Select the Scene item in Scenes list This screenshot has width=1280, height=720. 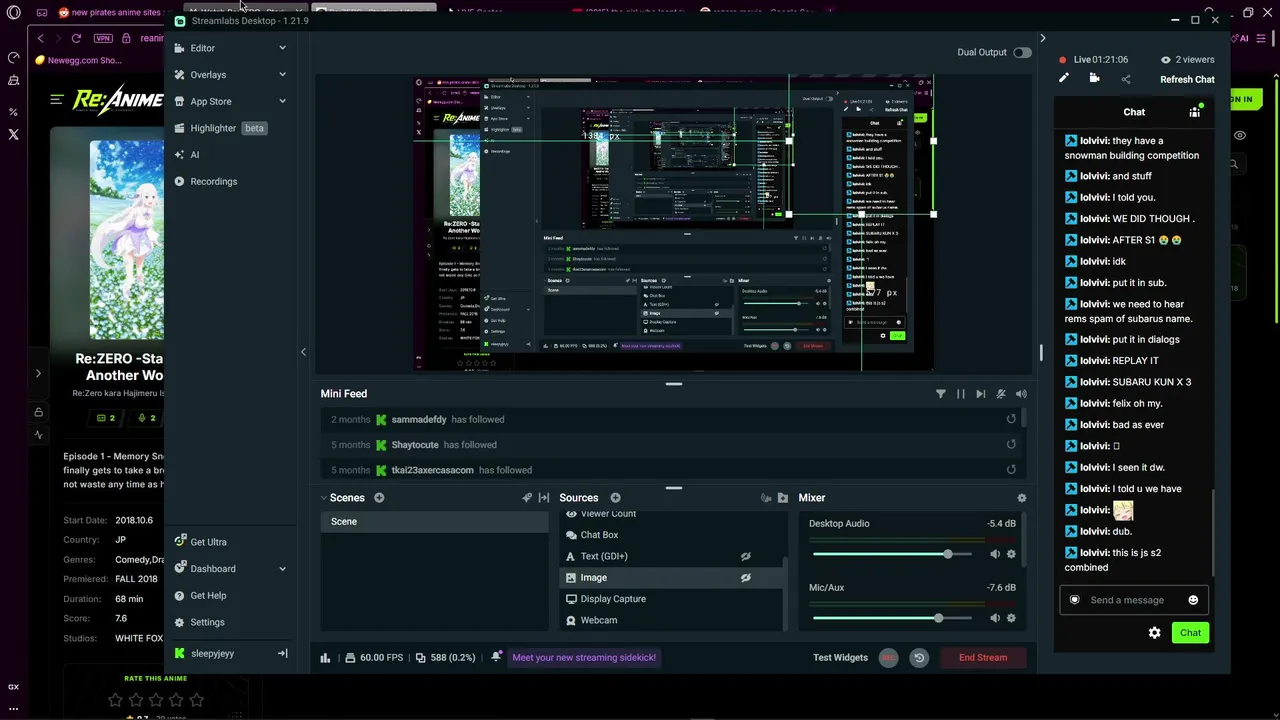pyautogui.click(x=434, y=522)
